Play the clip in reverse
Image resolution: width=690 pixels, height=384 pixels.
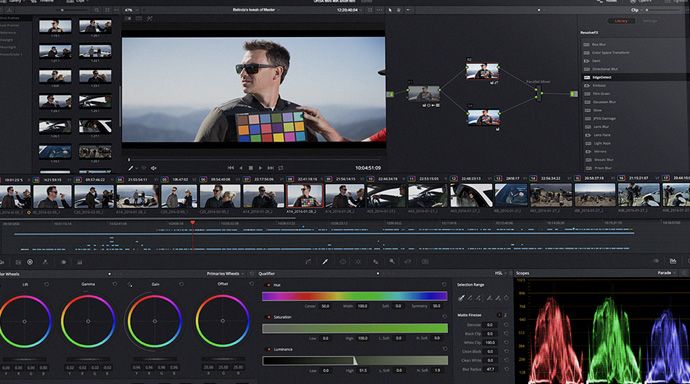coord(241,168)
